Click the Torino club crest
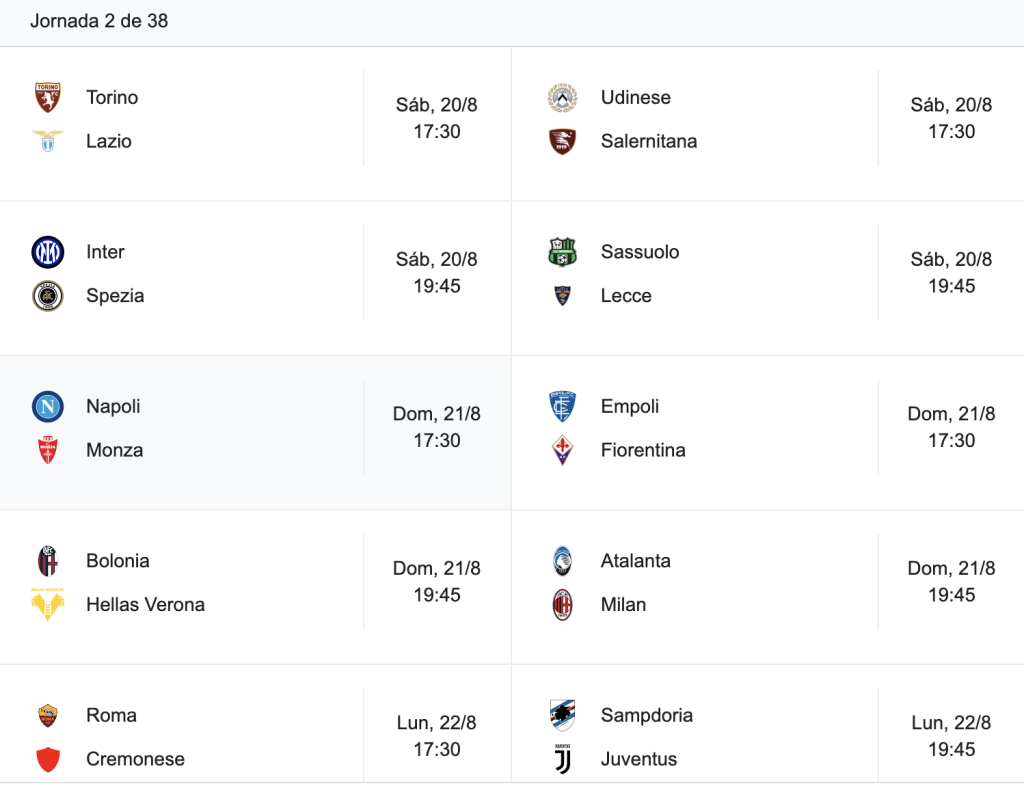The width and height of the screenshot is (1024, 786). point(48,97)
